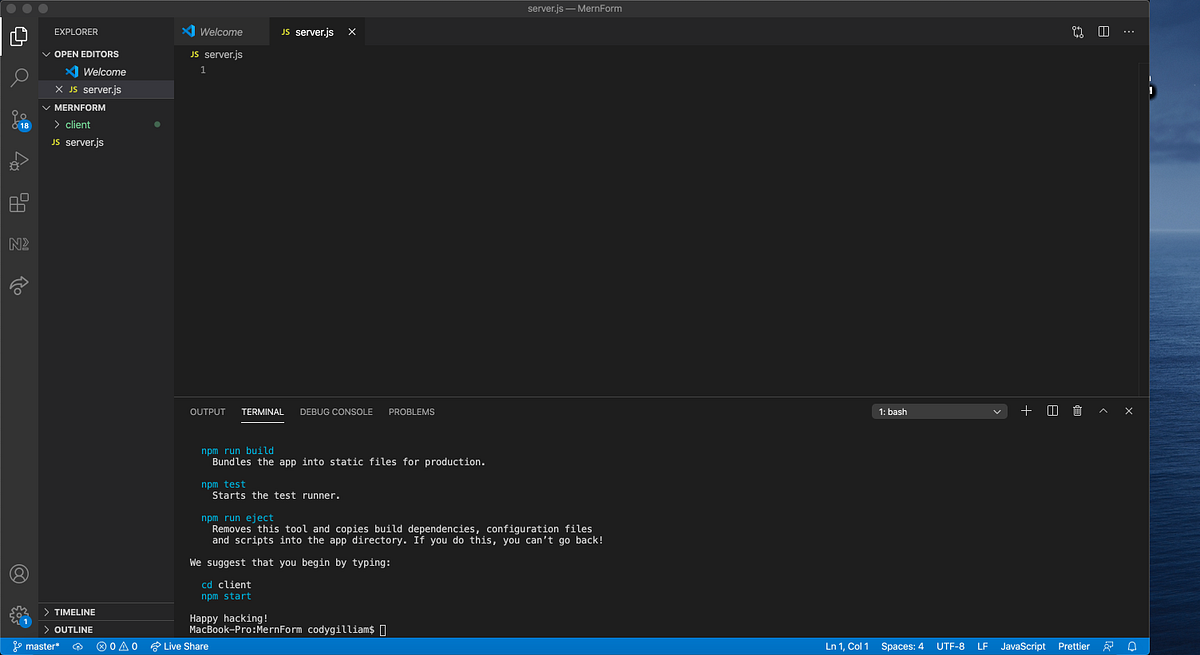Viewport: 1200px width, 655px height.
Task: Close server.js in Open Editors list
Action: (59, 90)
